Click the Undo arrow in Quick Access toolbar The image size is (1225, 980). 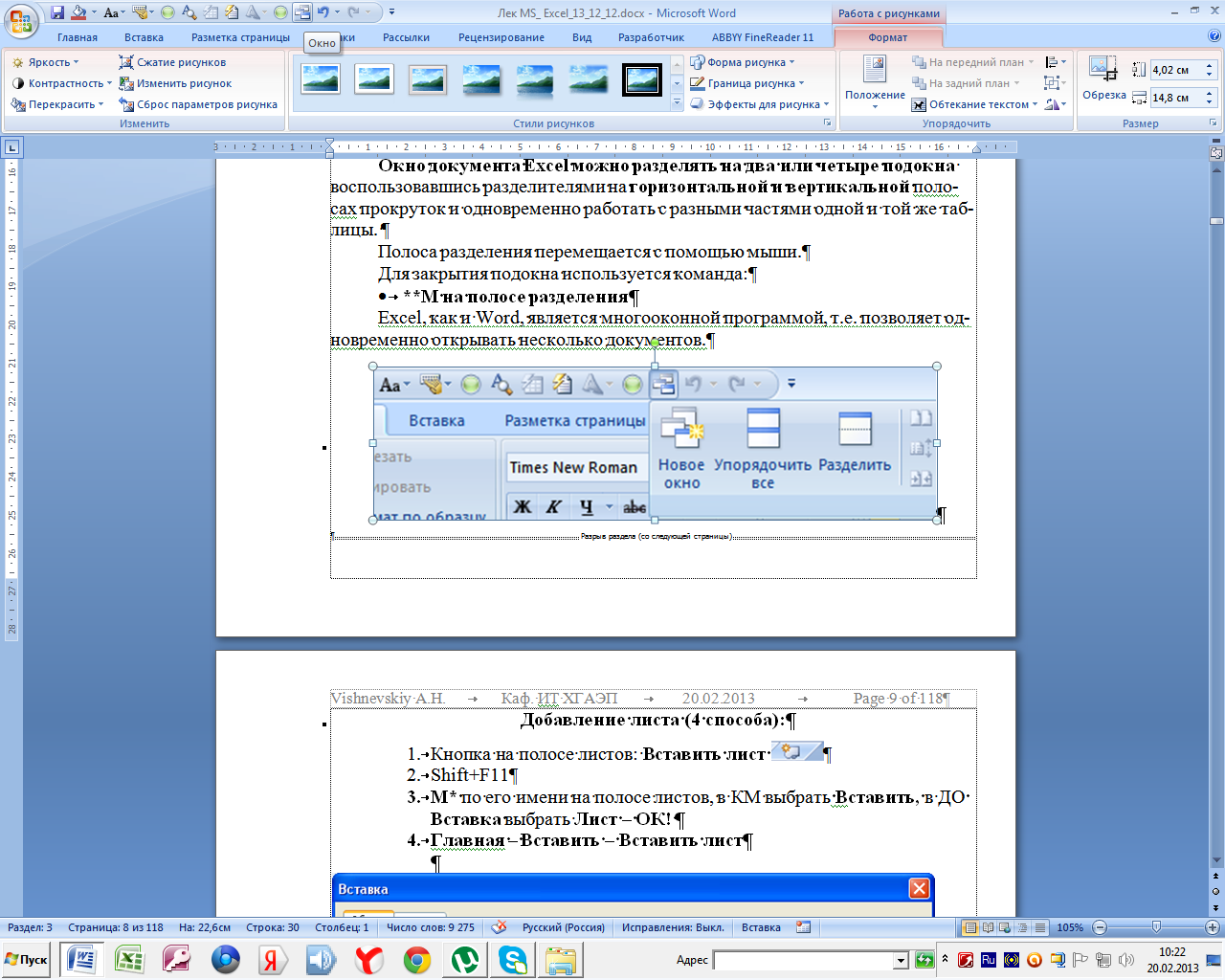[323, 12]
